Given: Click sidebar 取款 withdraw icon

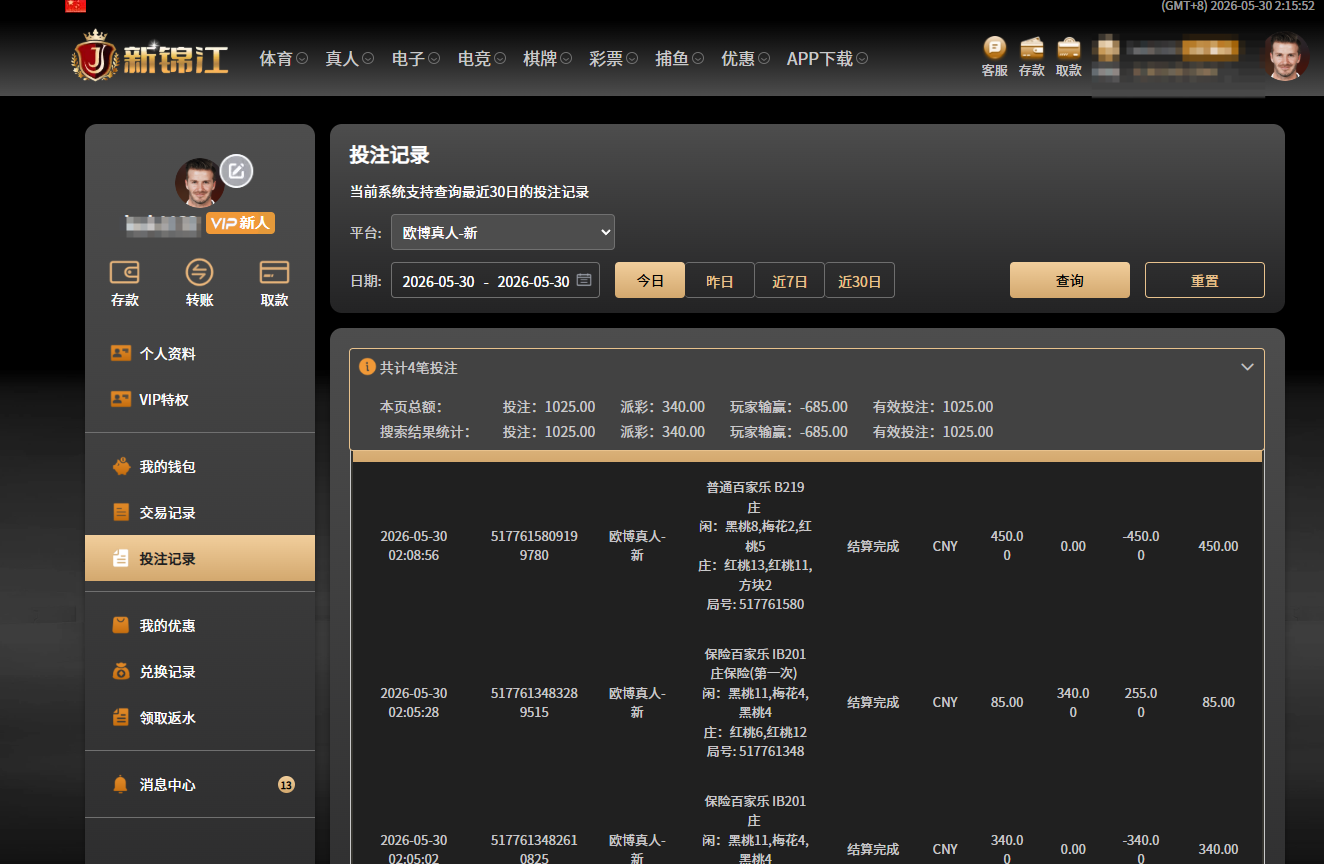Looking at the screenshot, I should [x=274, y=272].
